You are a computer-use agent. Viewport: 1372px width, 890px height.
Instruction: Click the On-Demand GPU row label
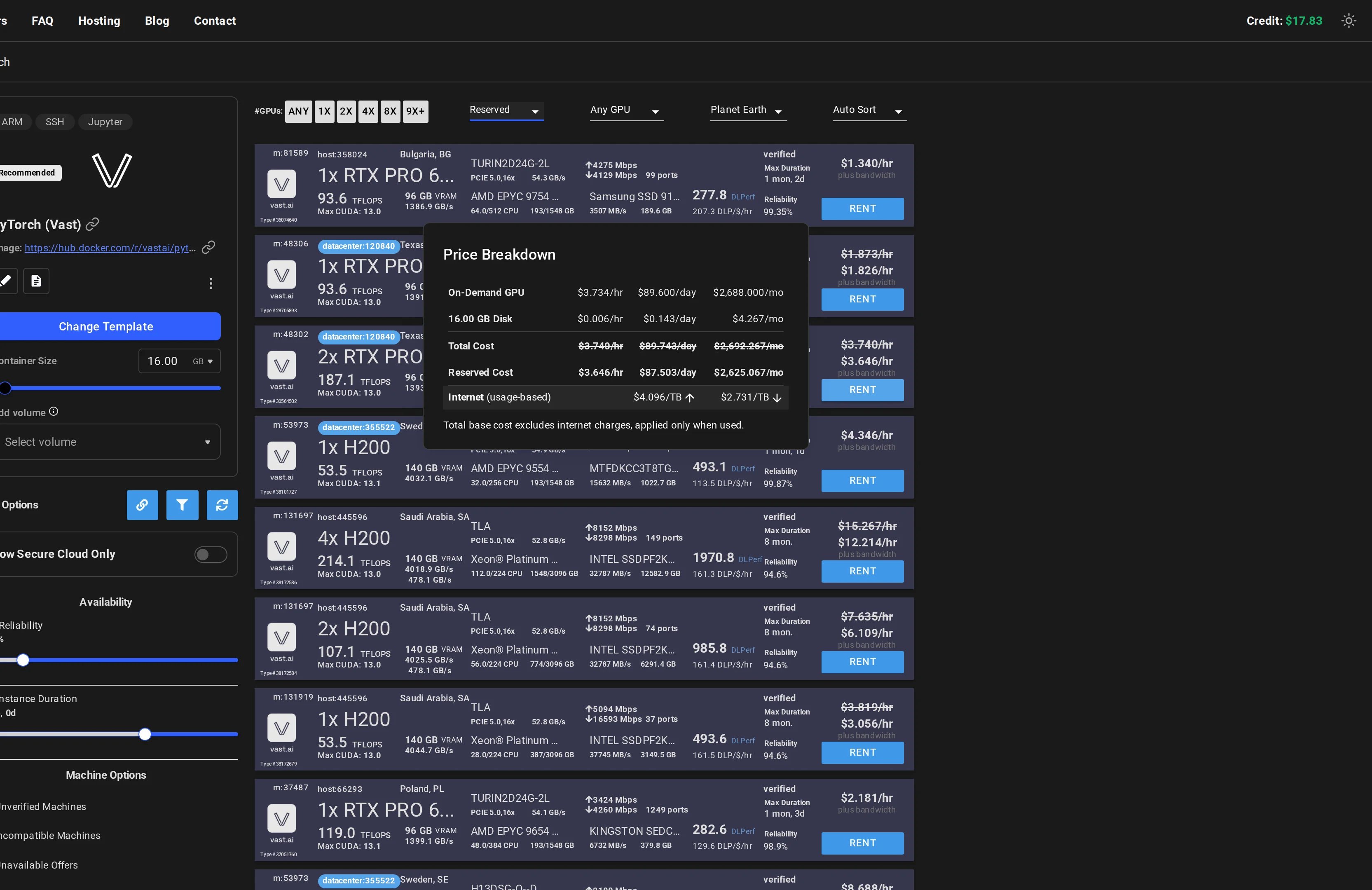point(486,292)
